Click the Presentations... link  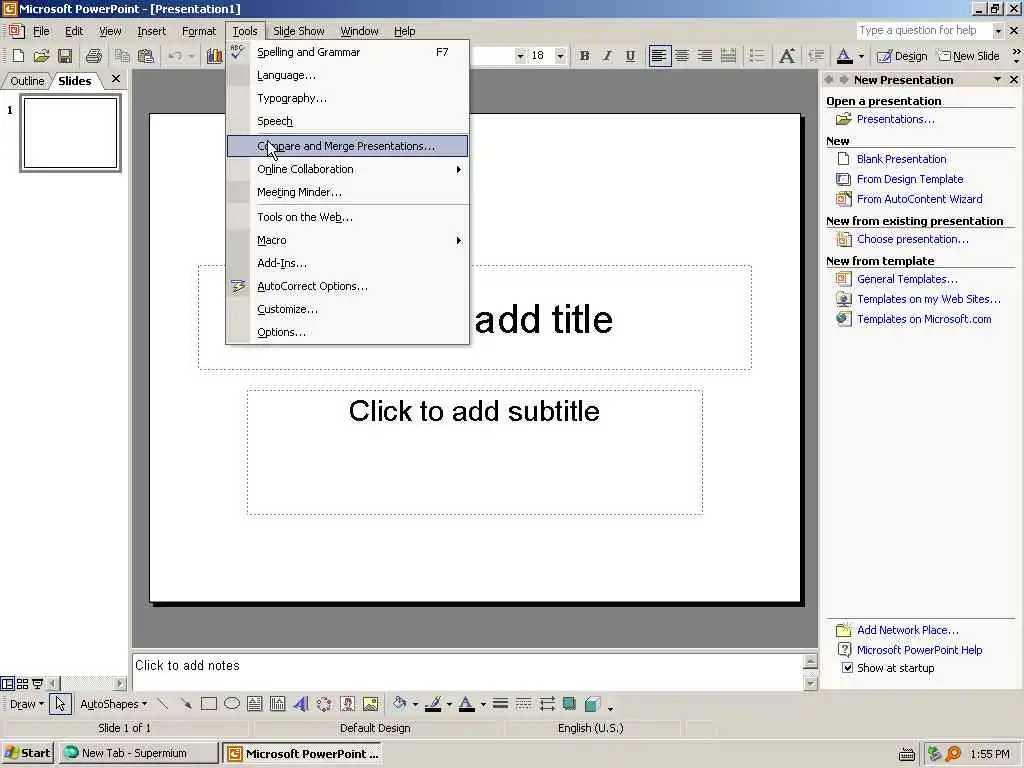(895, 119)
